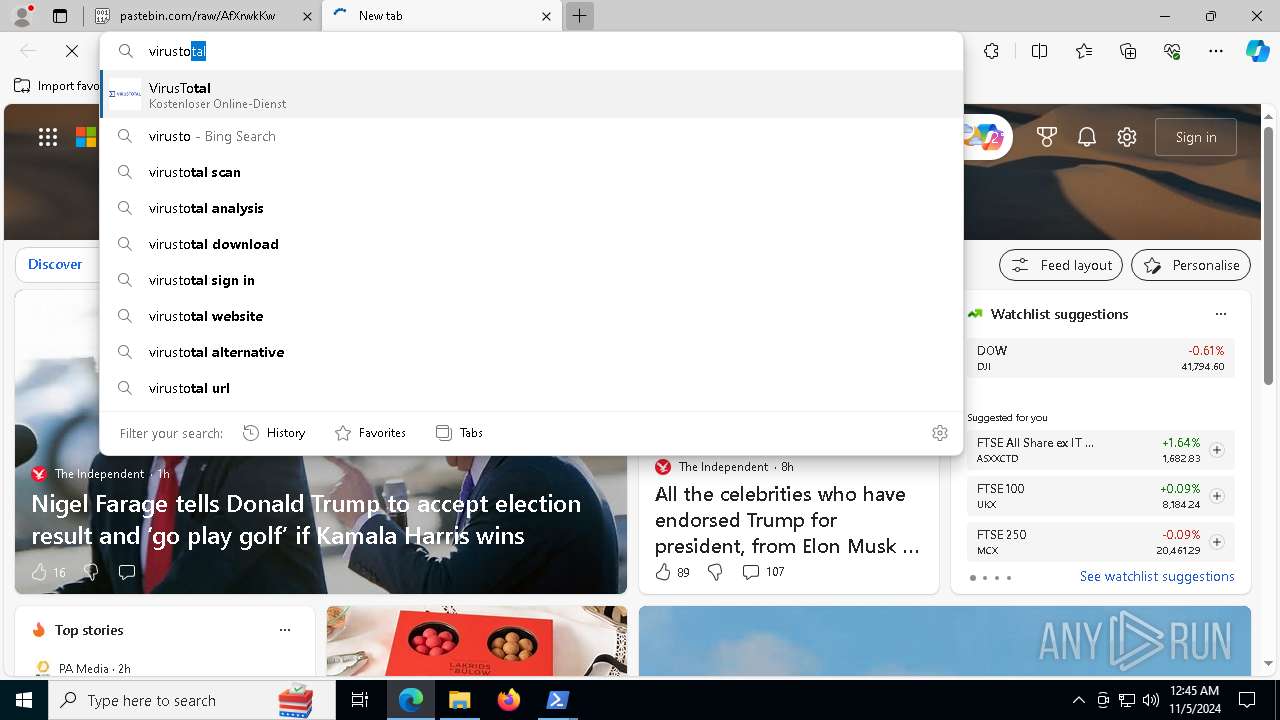
Task: Add FTSE All Share ex IT to watchlist
Action: tap(1216, 450)
